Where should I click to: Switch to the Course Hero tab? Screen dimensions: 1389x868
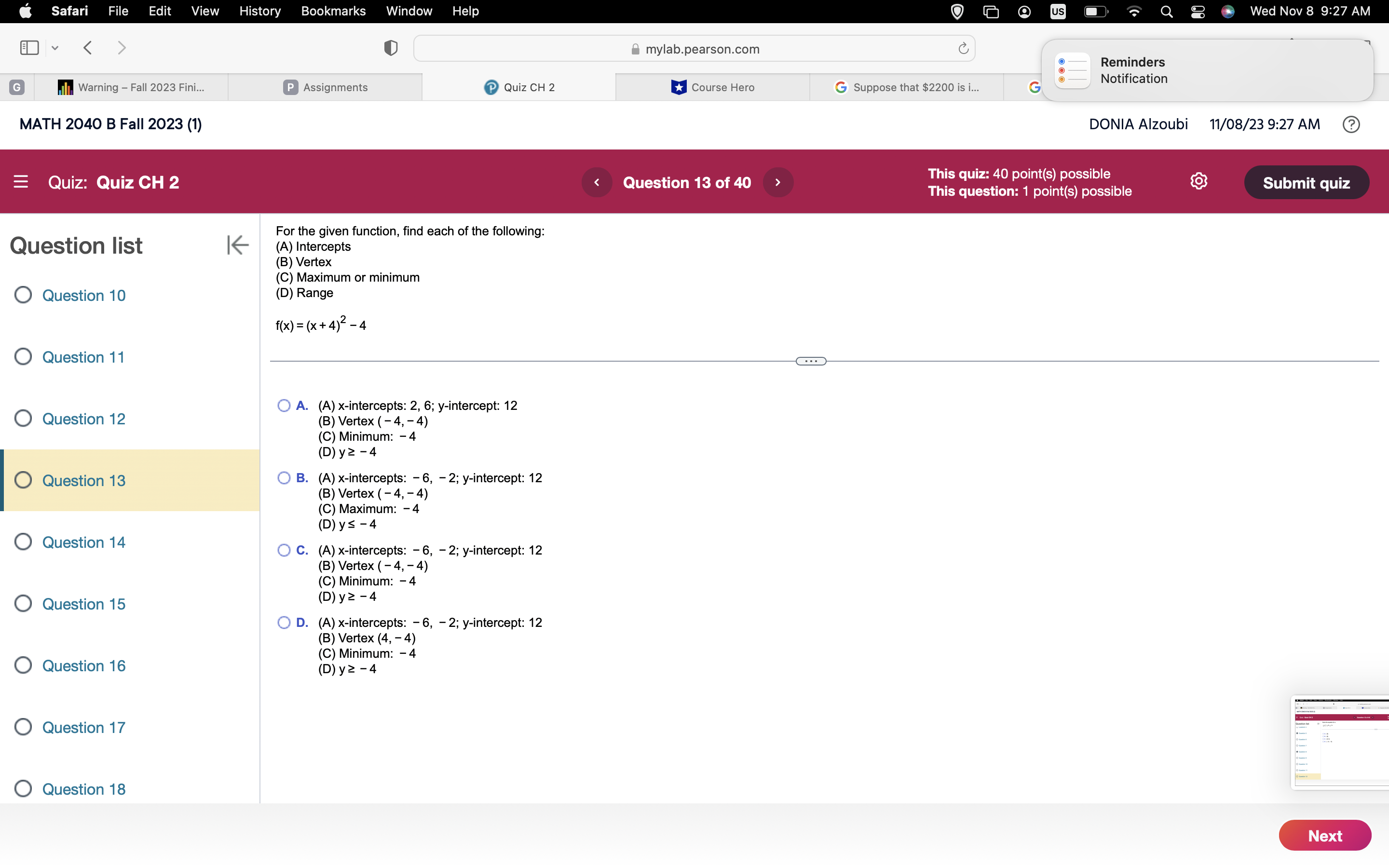coord(713,87)
